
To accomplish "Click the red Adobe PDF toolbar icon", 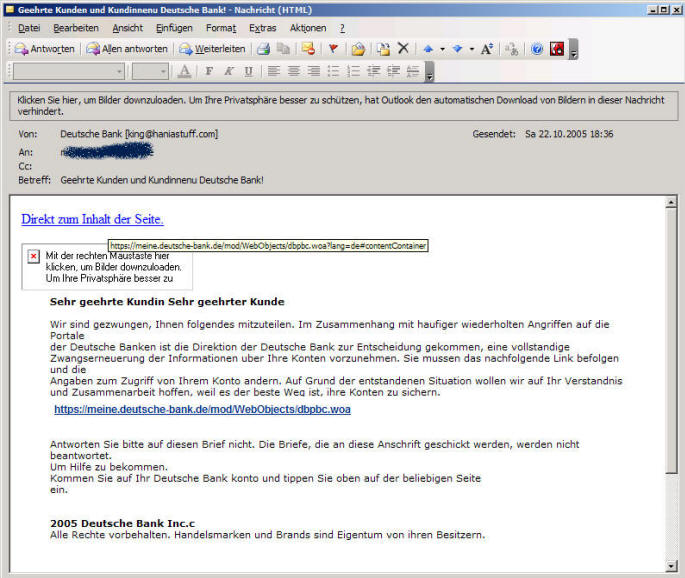I will (557, 49).
